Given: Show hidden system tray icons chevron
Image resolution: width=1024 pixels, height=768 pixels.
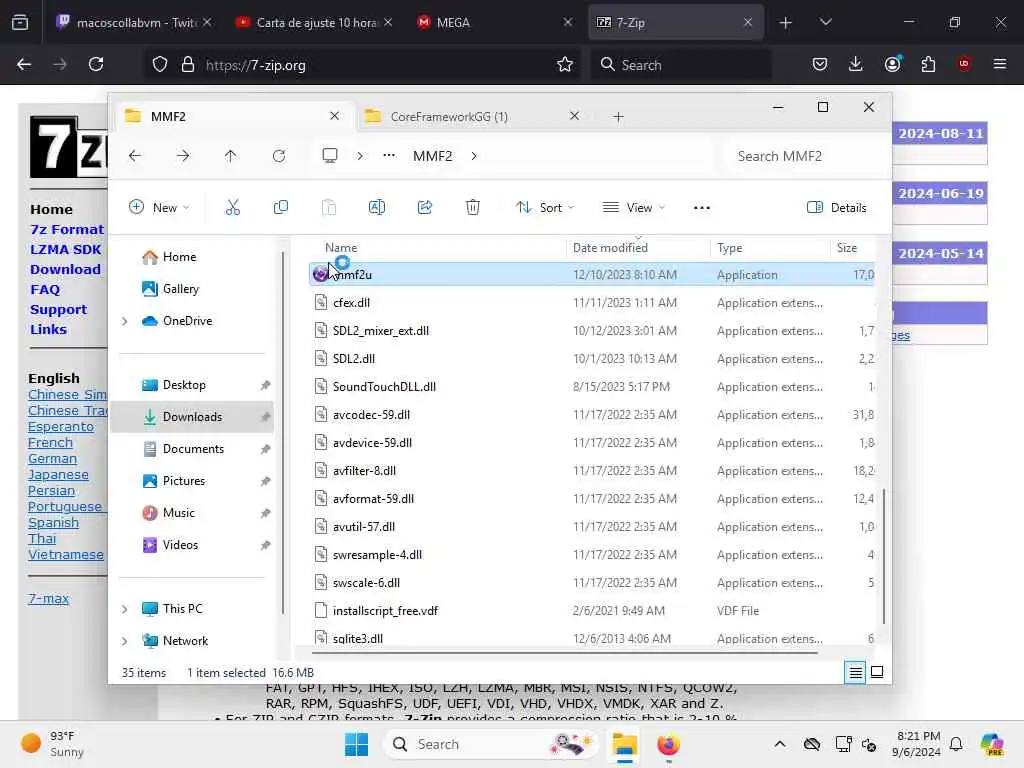Looking at the screenshot, I should (780, 744).
